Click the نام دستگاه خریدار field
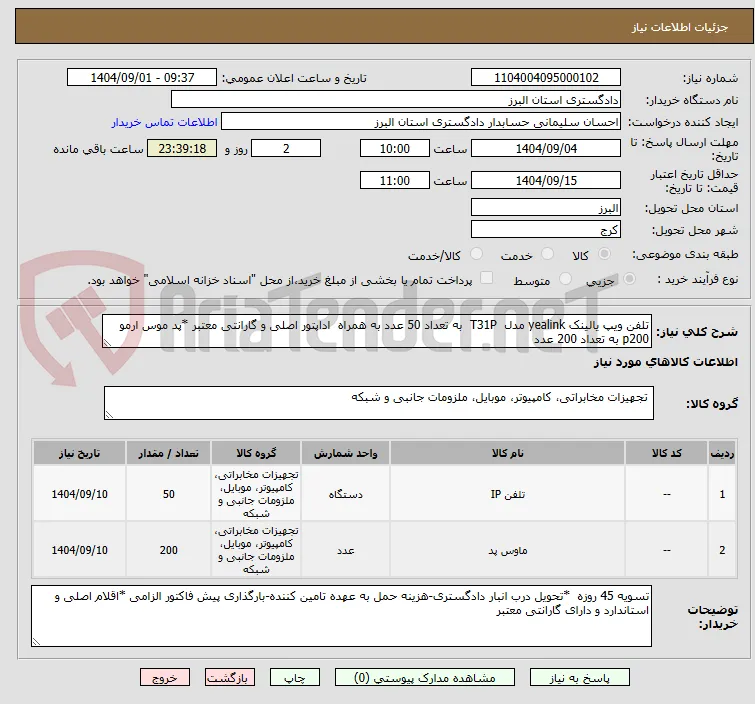Viewport: 755px width, 704px height. click(395, 100)
